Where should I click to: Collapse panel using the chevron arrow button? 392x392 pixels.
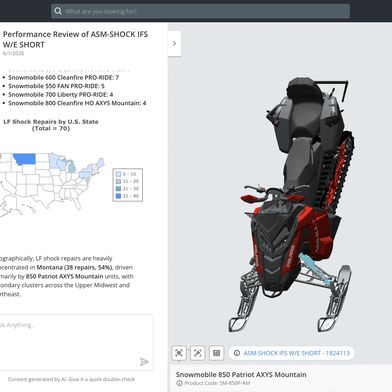[x=174, y=44]
